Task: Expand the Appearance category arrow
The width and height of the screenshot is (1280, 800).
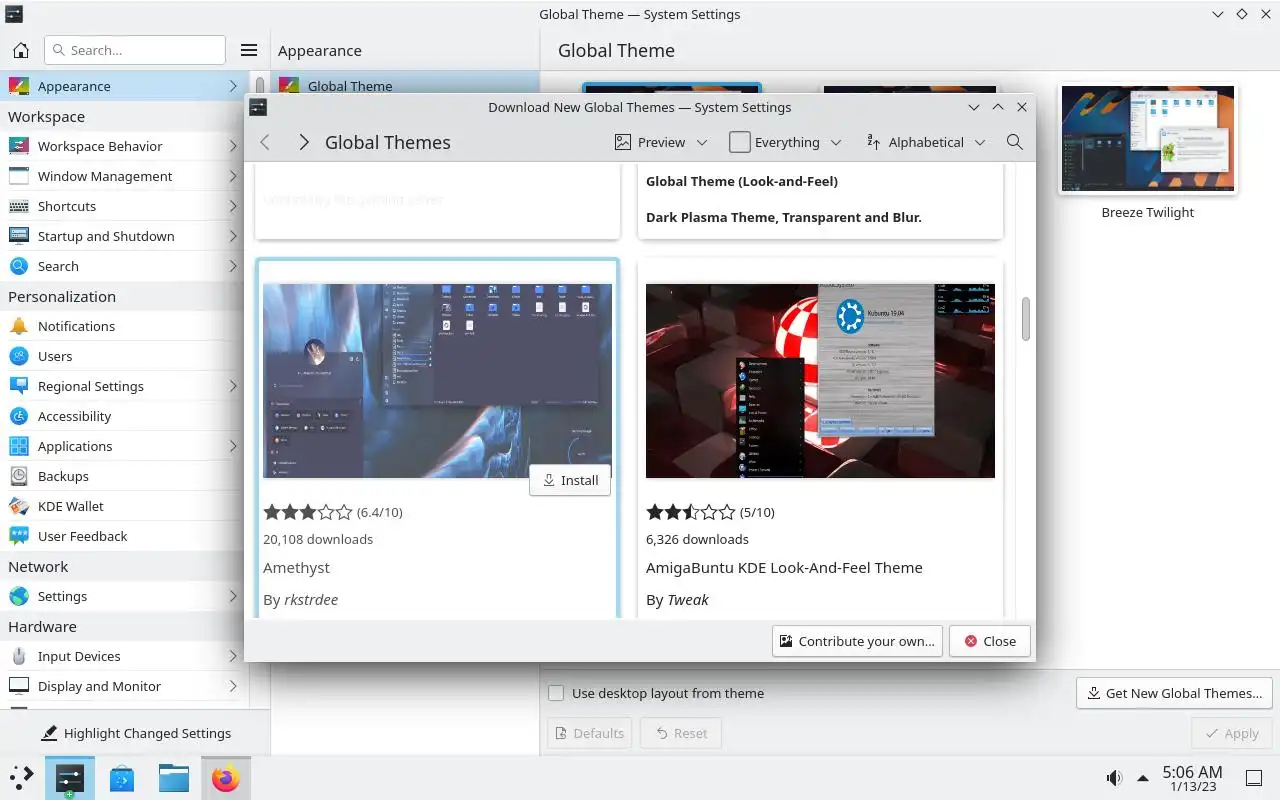Action: (233, 86)
